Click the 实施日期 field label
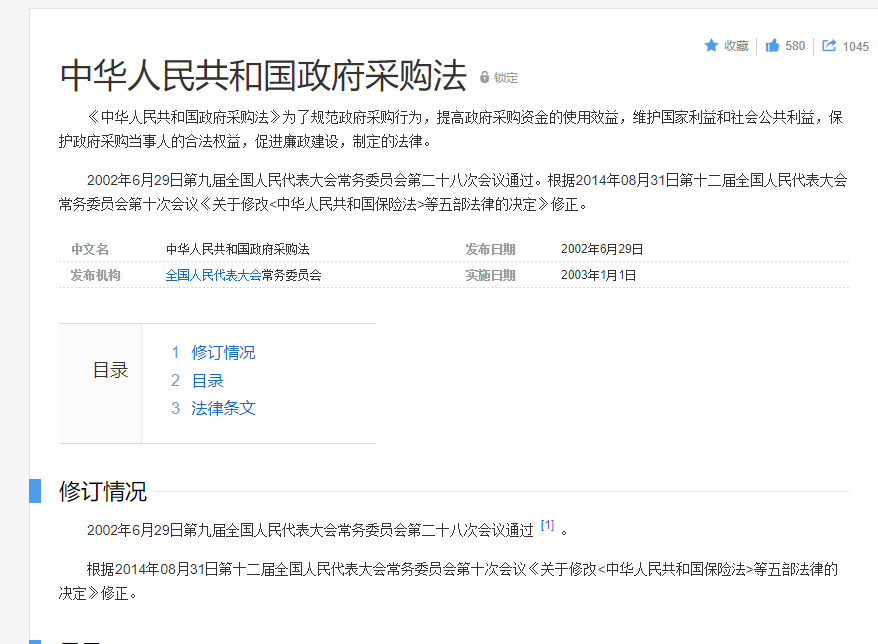 (491, 275)
